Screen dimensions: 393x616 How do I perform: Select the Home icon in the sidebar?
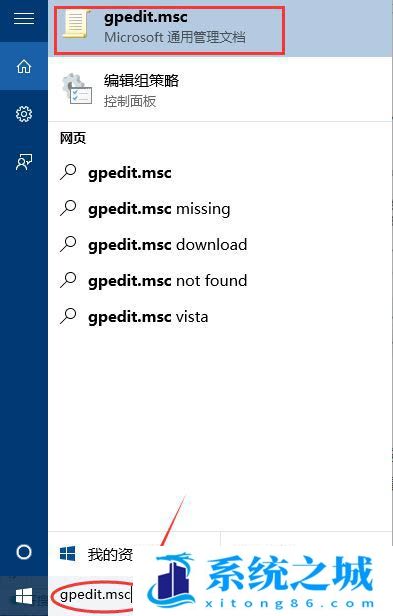(24, 66)
